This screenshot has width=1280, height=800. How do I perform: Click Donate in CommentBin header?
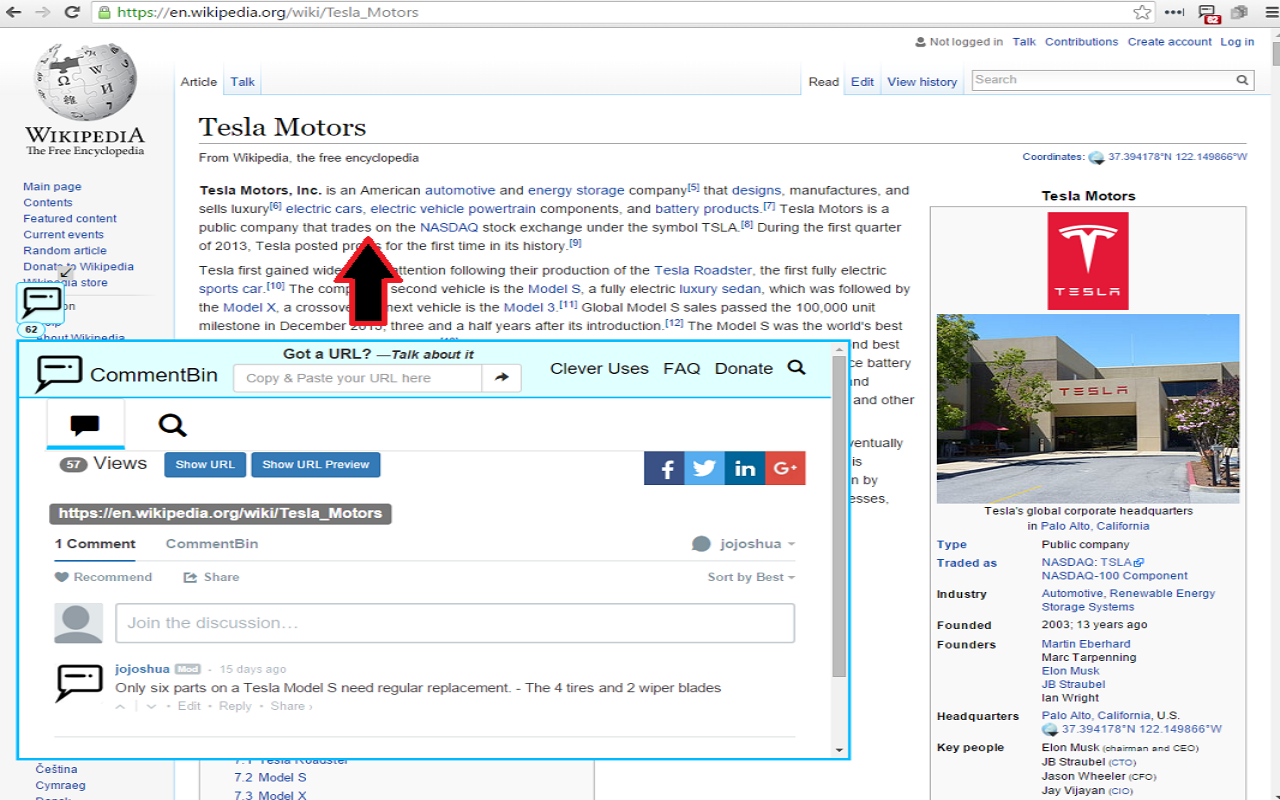pyautogui.click(x=743, y=368)
